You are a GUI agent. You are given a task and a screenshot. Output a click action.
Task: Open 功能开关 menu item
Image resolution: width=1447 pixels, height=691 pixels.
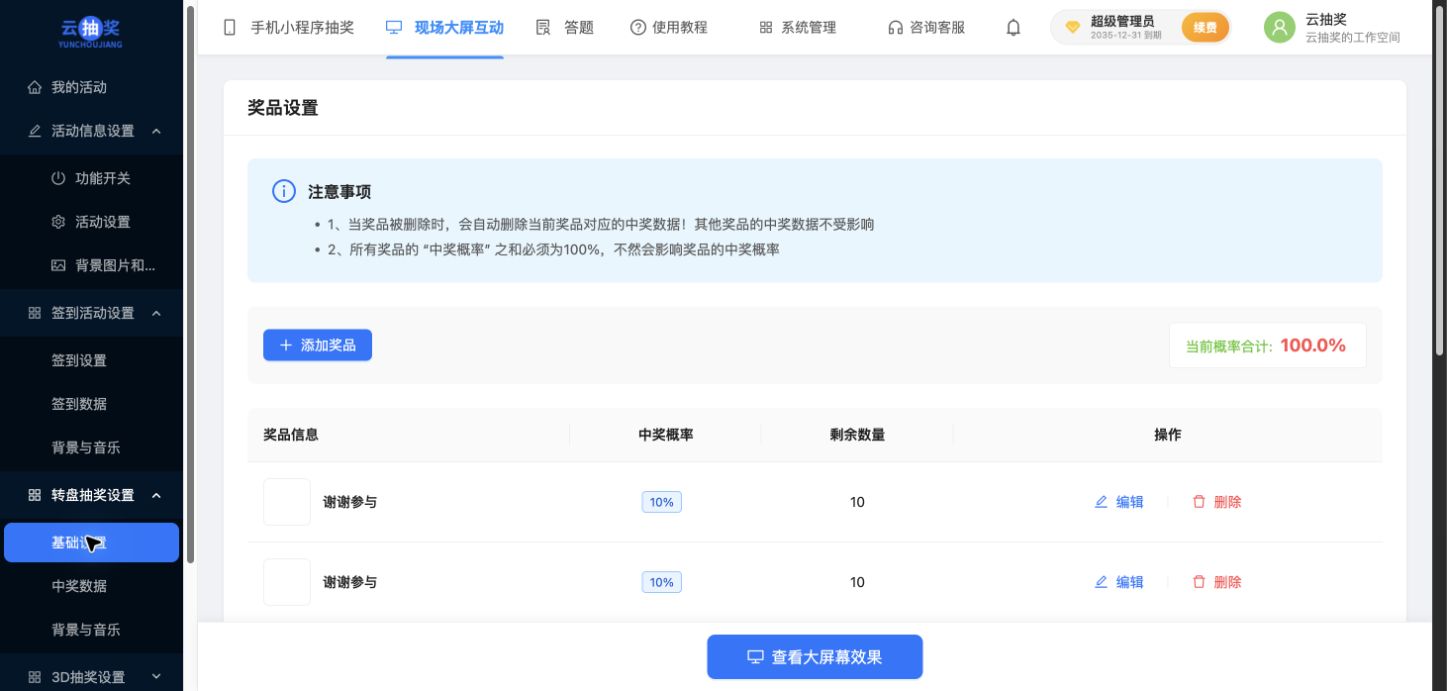(103, 178)
